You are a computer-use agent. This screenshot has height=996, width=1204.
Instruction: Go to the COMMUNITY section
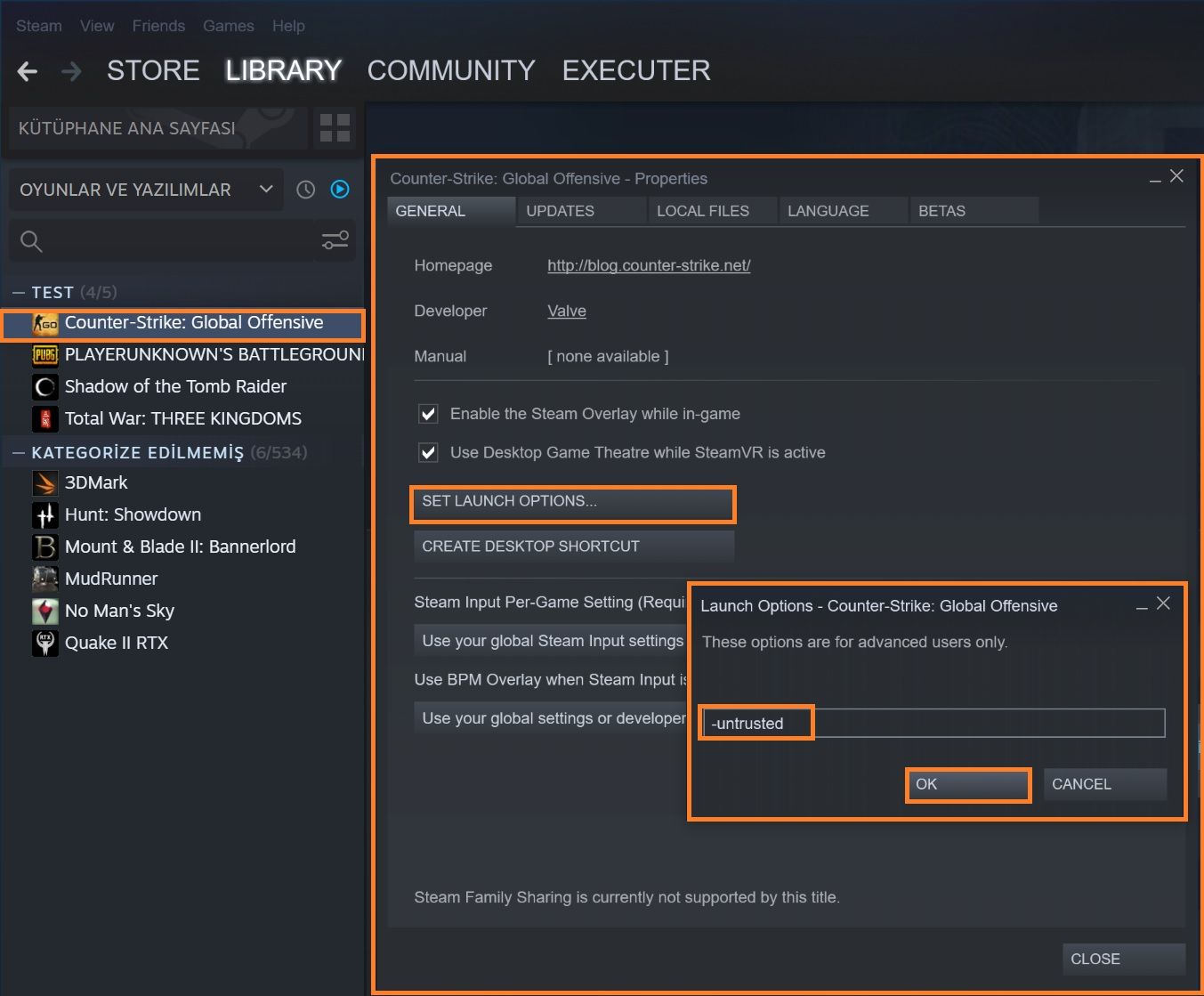pyautogui.click(x=451, y=71)
